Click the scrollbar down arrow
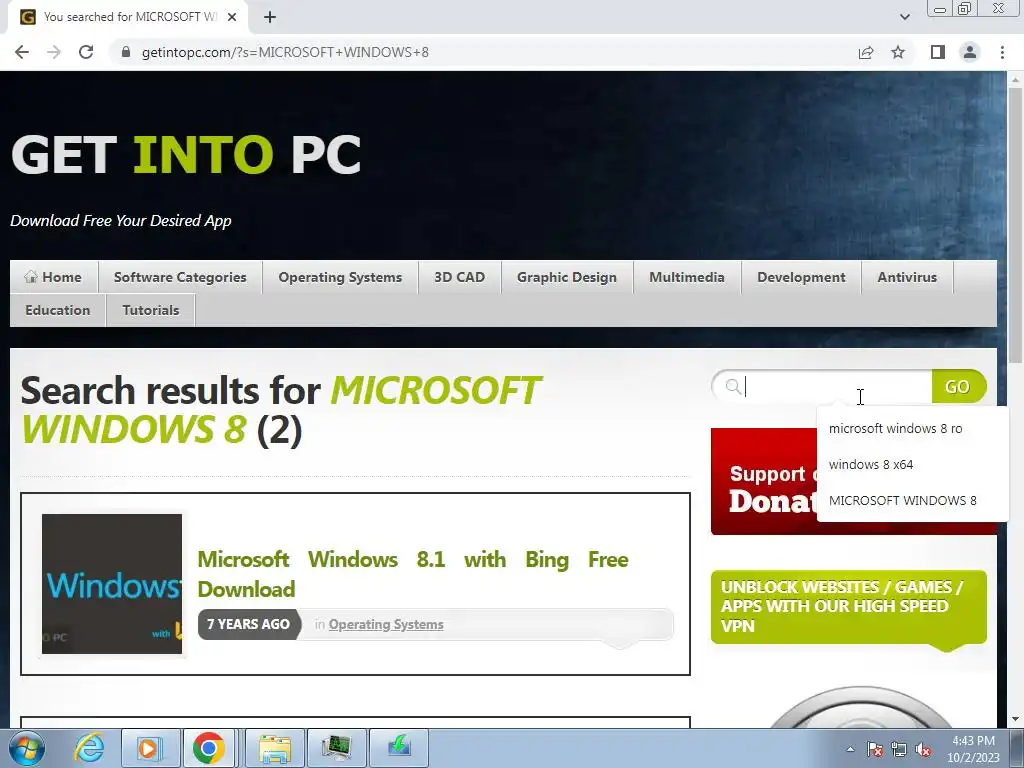Image resolution: width=1024 pixels, height=768 pixels. pyautogui.click(x=1015, y=719)
